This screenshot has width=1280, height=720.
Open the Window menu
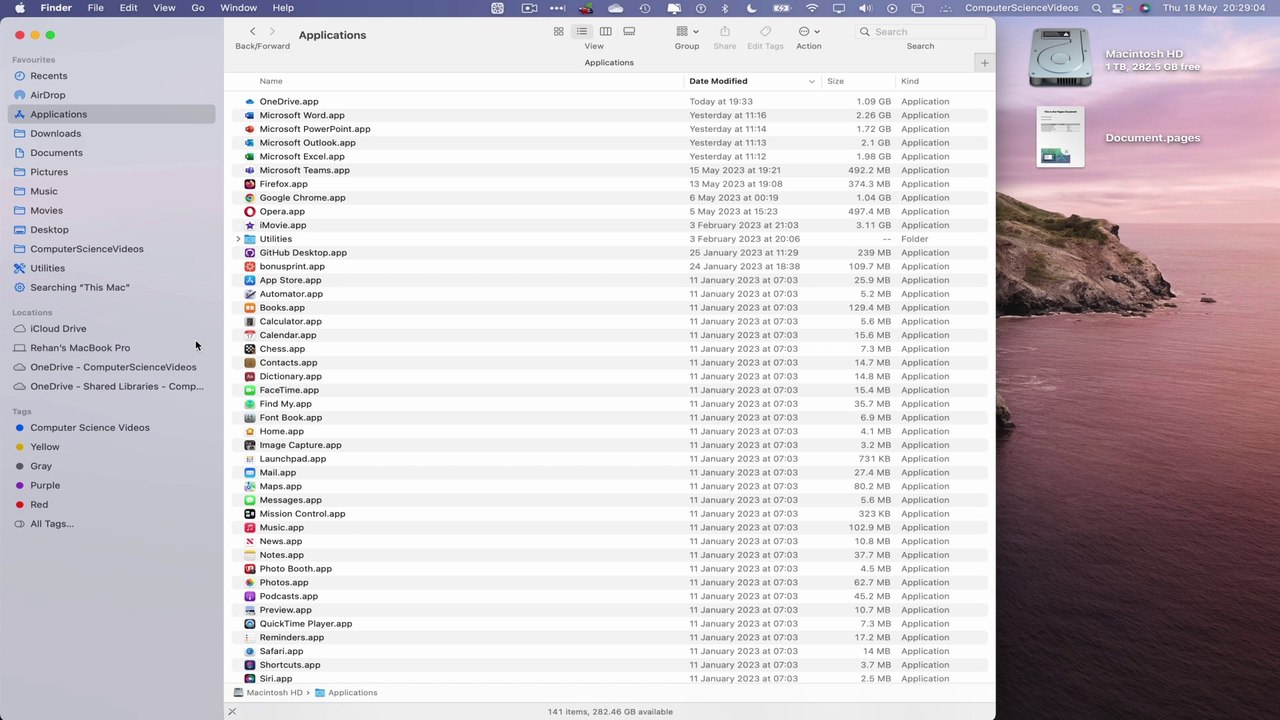pos(238,8)
